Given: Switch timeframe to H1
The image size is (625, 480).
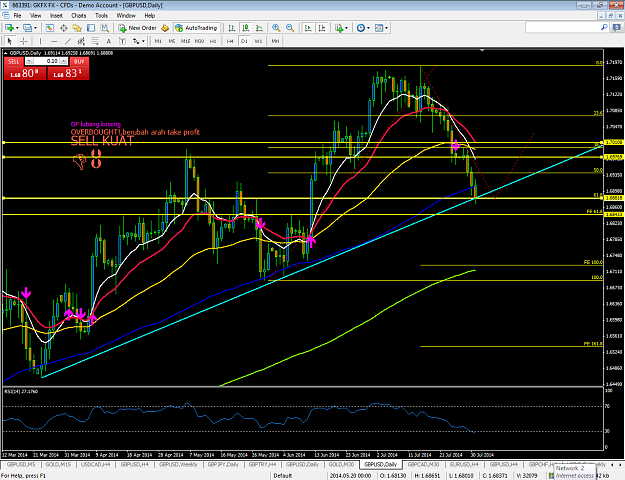Looking at the screenshot, I should [213, 41].
